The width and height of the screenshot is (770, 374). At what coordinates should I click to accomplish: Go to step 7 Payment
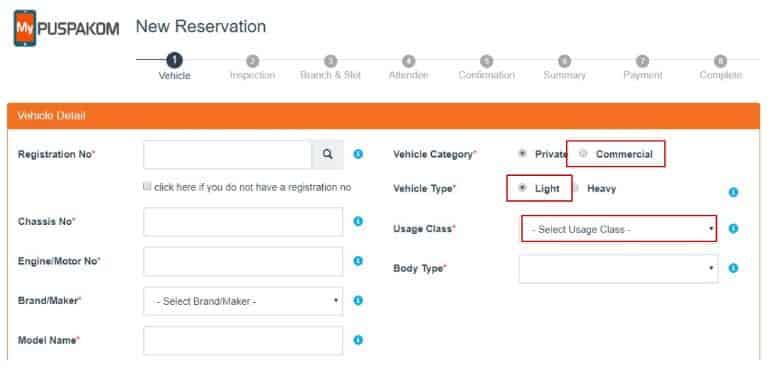[x=642, y=67]
